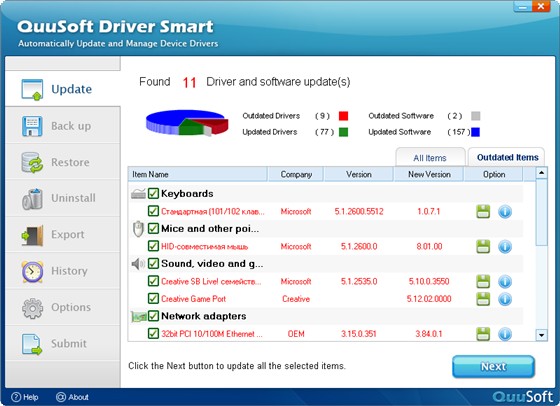Image resolution: width=560 pixels, height=406 pixels.
Task: Uncheck Network adapters group checkbox
Action: 153,316
